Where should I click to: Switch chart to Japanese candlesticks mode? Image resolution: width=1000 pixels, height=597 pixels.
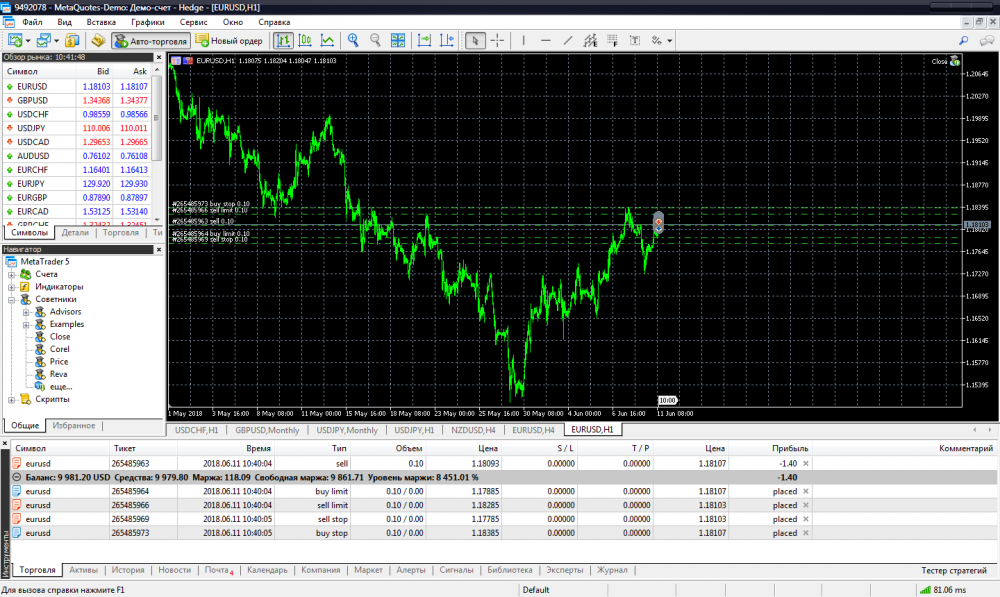point(305,41)
